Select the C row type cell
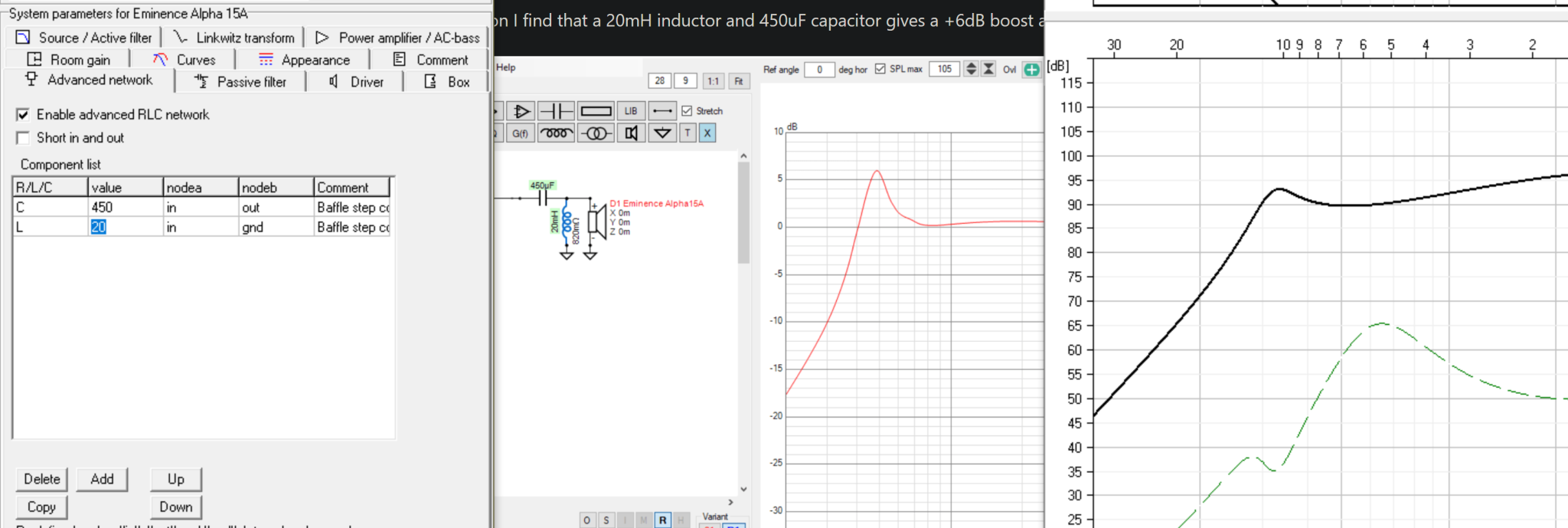 pos(51,208)
